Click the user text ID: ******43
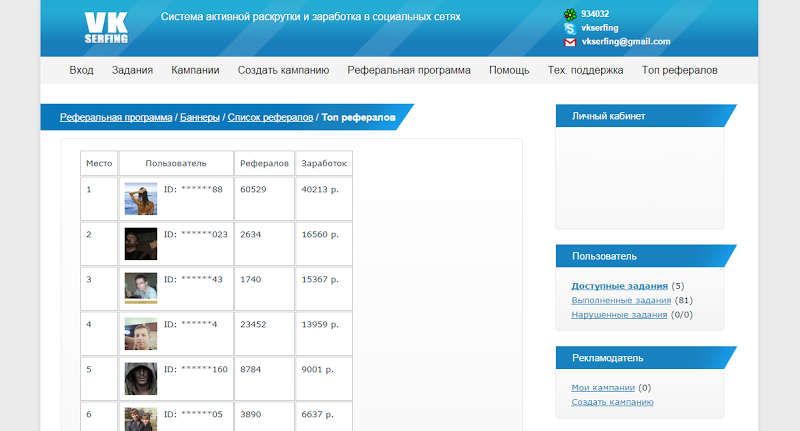Viewport: 800px width, 431px height. (x=193, y=279)
